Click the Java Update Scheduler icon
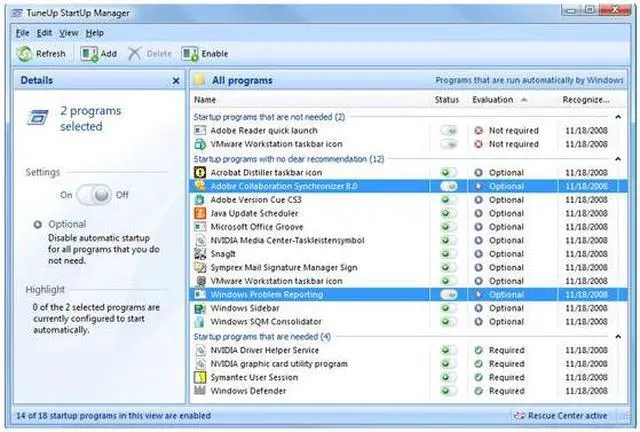Viewport: 640px width, 432px height. (200, 213)
